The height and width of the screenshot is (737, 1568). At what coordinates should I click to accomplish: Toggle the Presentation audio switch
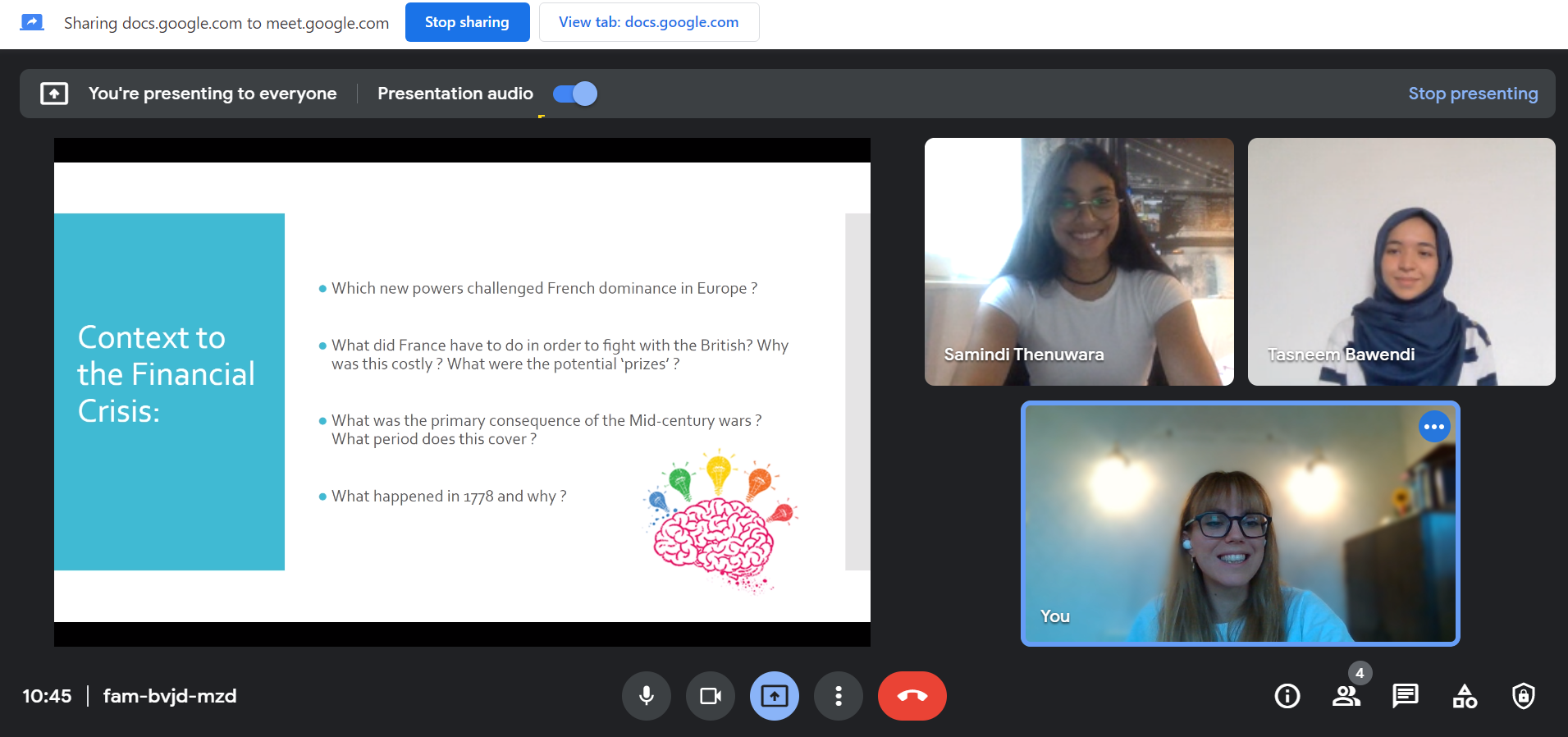pyautogui.click(x=575, y=94)
